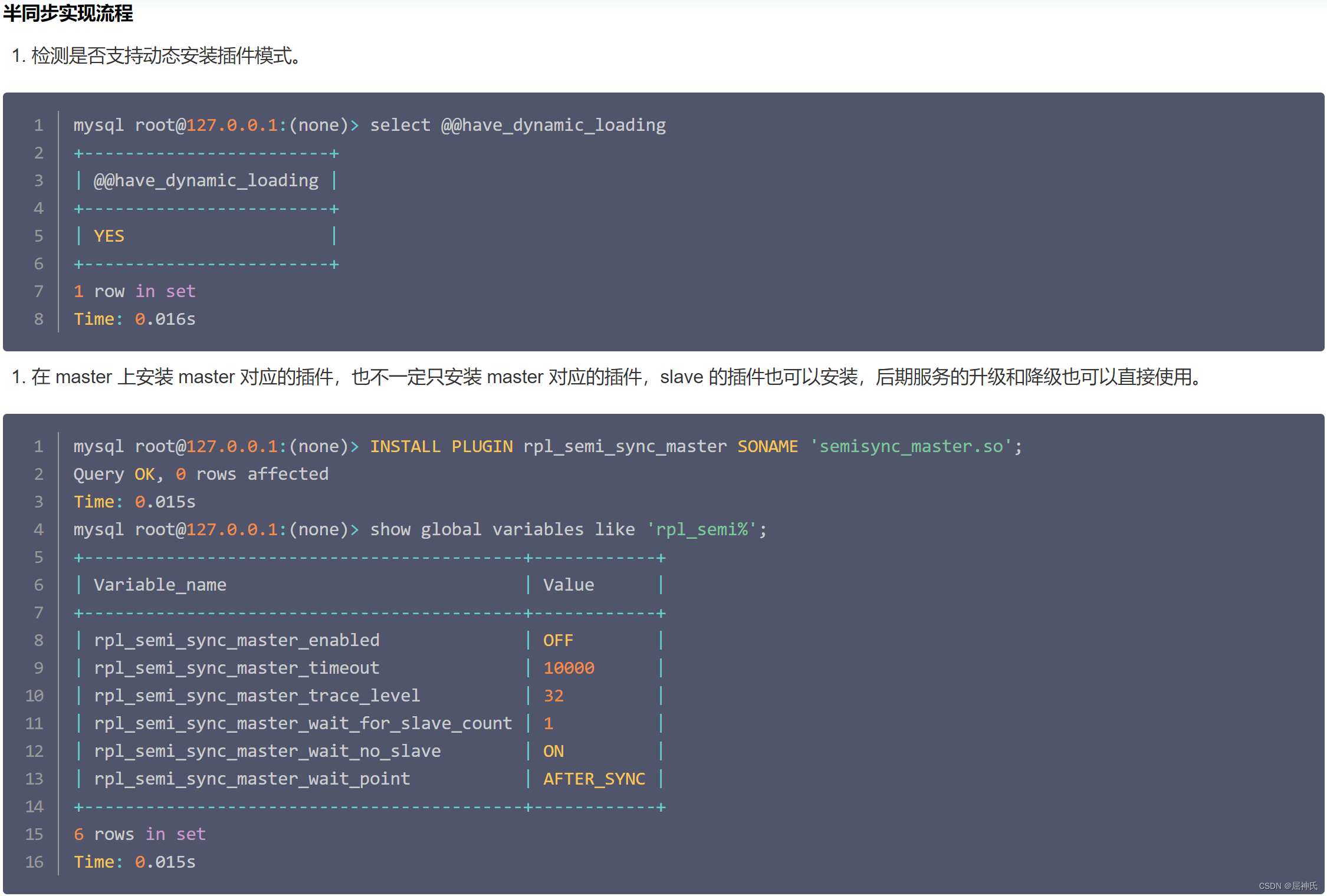1327x896 pixels.
Task: Click line number 1 in the first code block
Action: [x=39, y=124]
